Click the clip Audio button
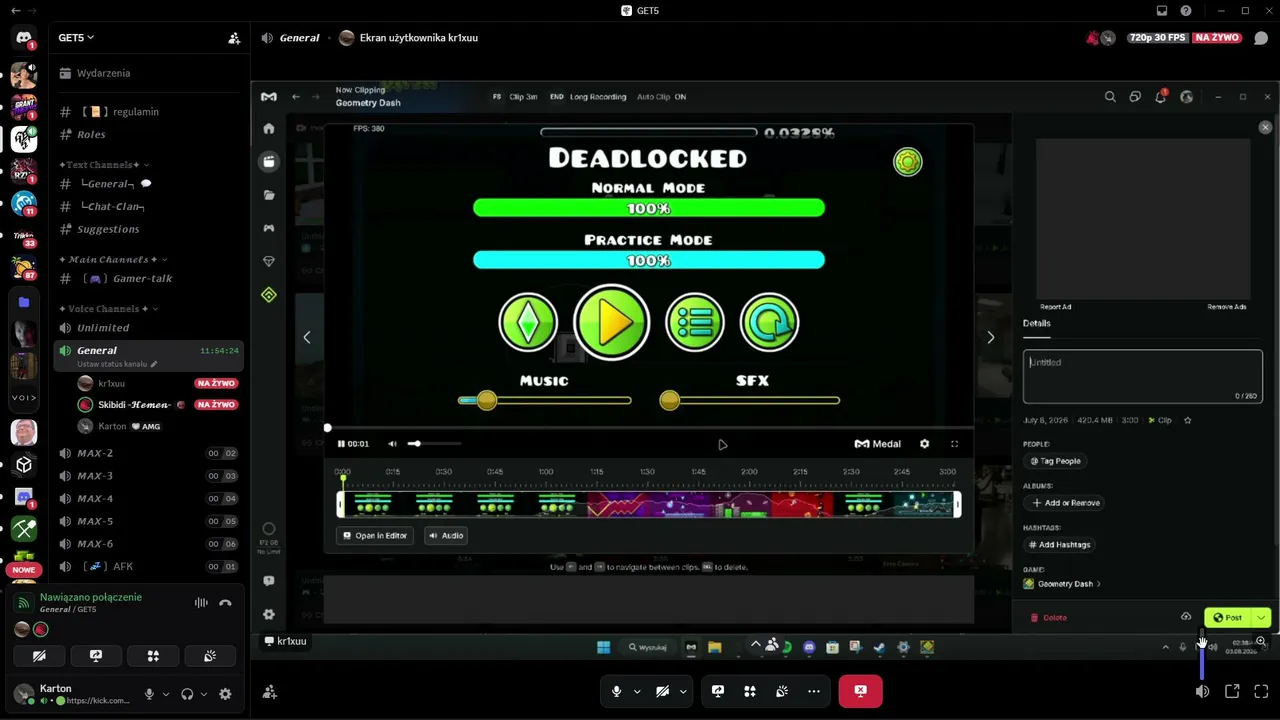 click(446, 536)
